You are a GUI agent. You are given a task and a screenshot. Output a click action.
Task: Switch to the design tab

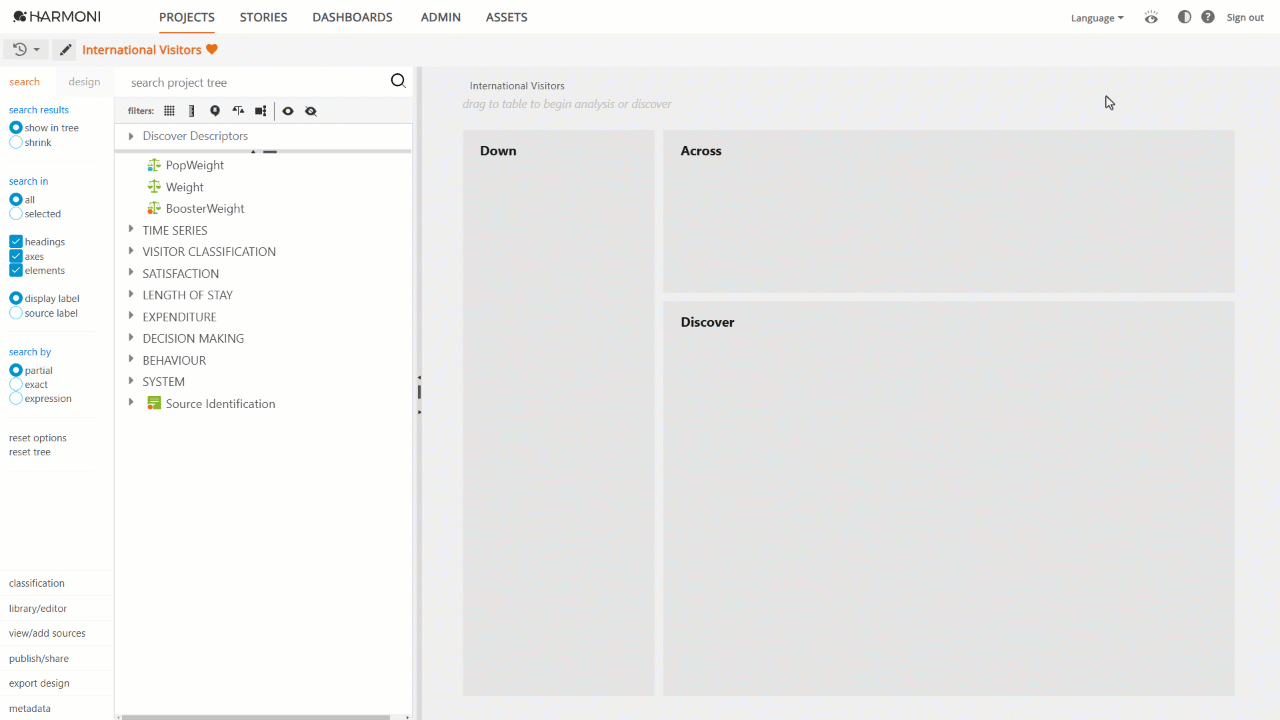[x=84, y=82]
